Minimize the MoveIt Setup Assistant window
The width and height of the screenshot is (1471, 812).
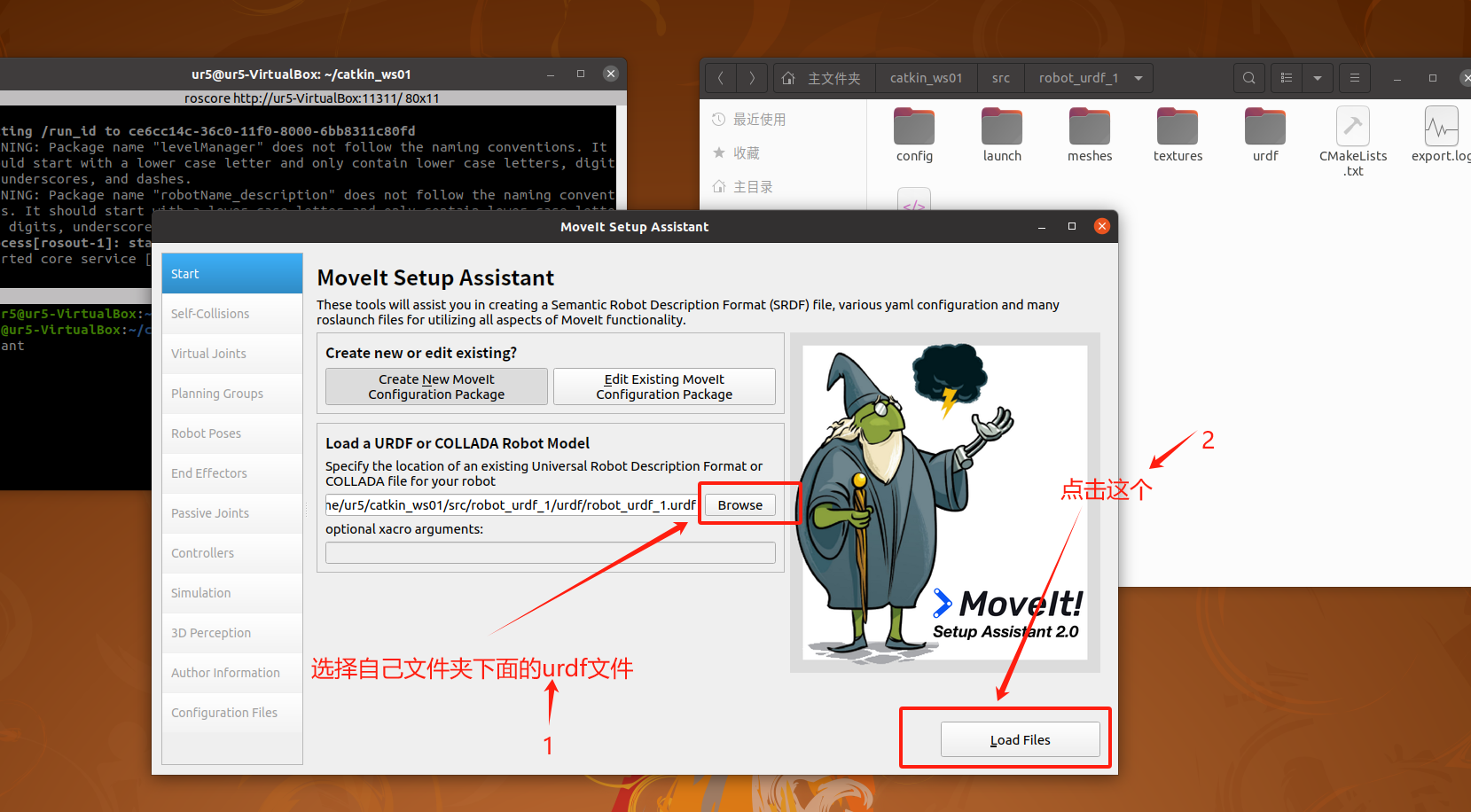[1042, 226]
